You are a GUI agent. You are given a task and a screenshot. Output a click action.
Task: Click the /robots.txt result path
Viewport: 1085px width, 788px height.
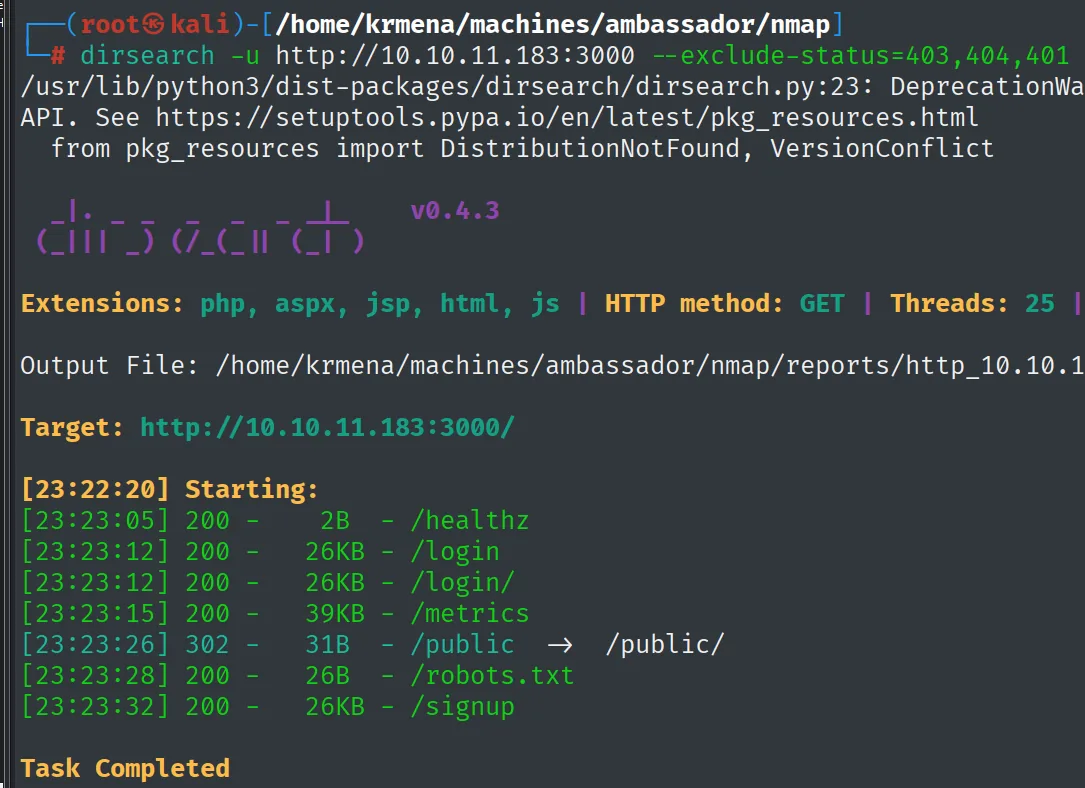click(x=492, y=676)
